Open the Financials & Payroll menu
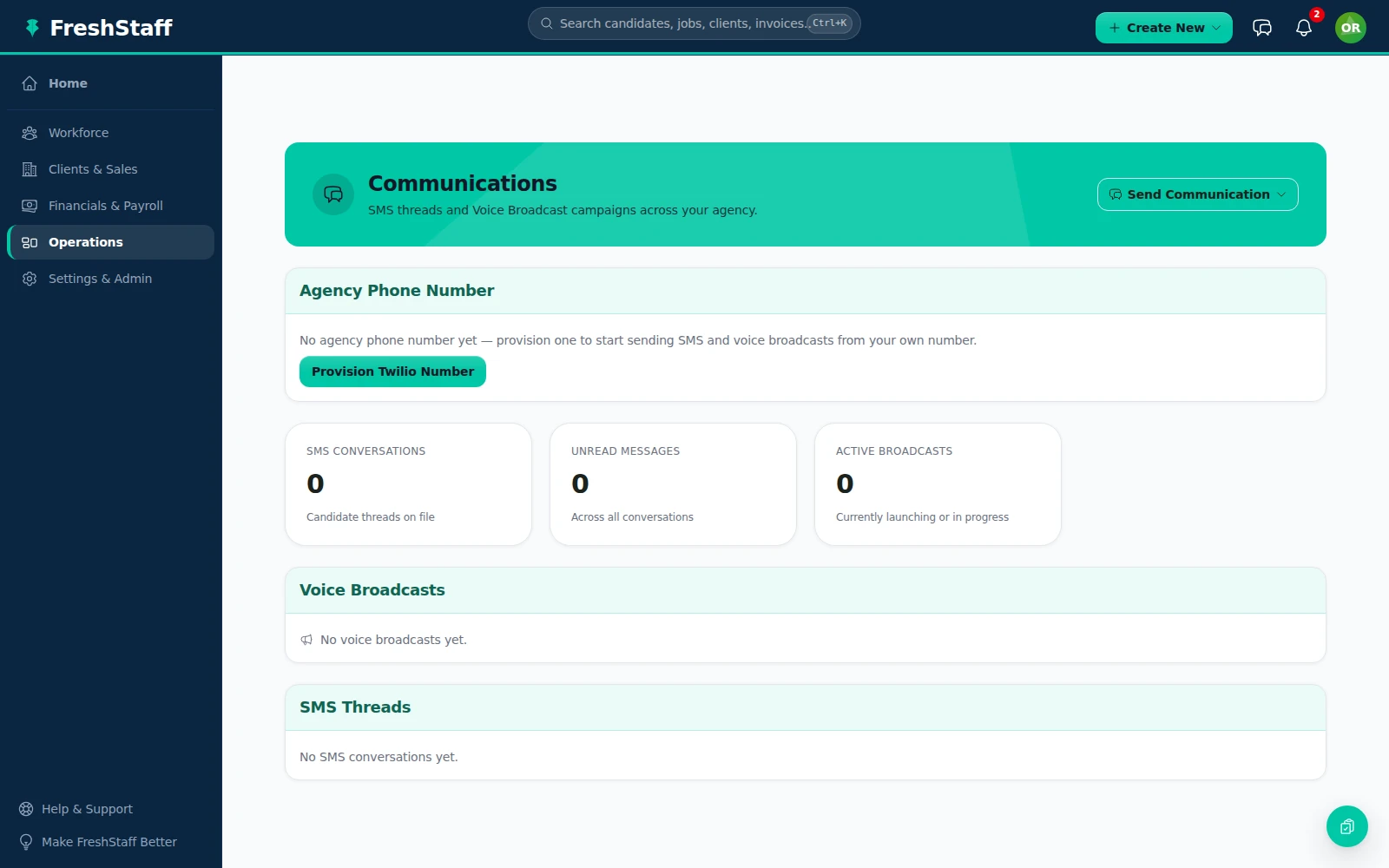Image resolution: width=1389 pixels, height=868 pixels. pyautogui.click(x=110, y=206)
